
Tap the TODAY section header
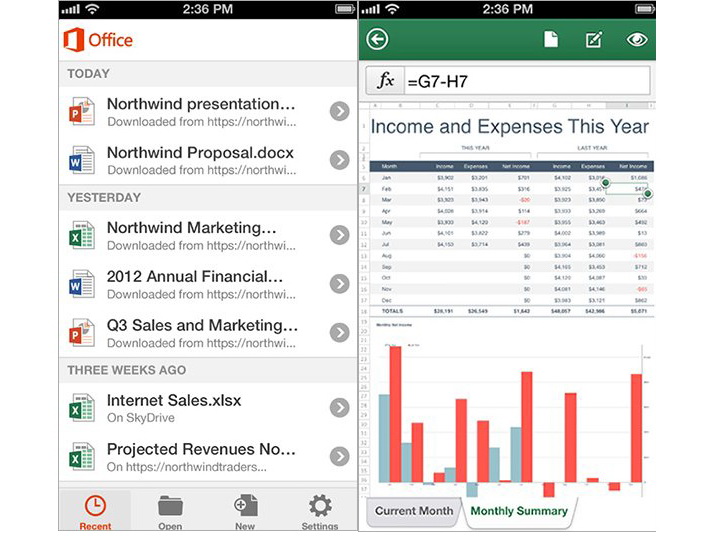(88, 74)
